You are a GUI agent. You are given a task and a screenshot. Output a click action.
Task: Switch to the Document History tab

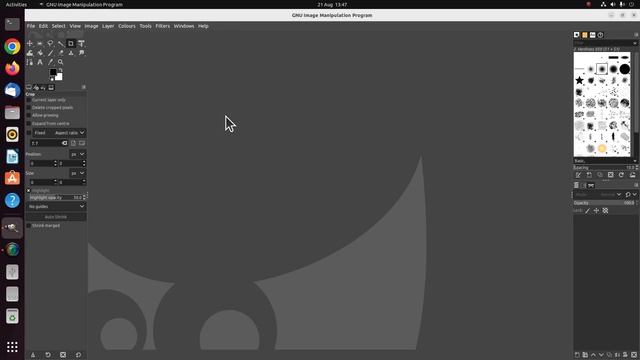(x=600, y=35)
